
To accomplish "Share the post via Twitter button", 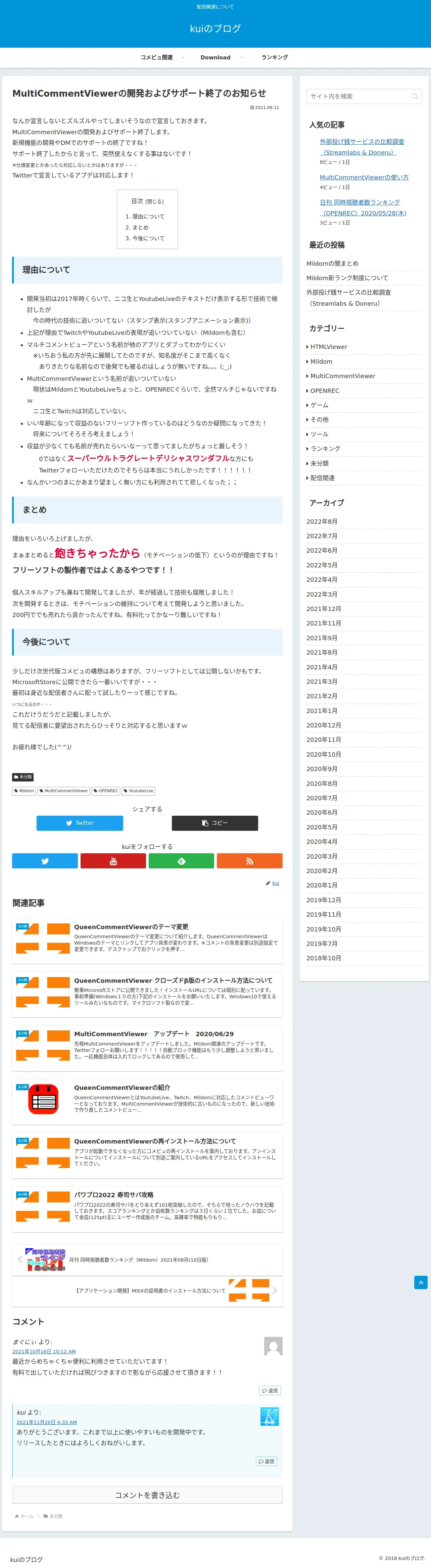I will point(80,823).
